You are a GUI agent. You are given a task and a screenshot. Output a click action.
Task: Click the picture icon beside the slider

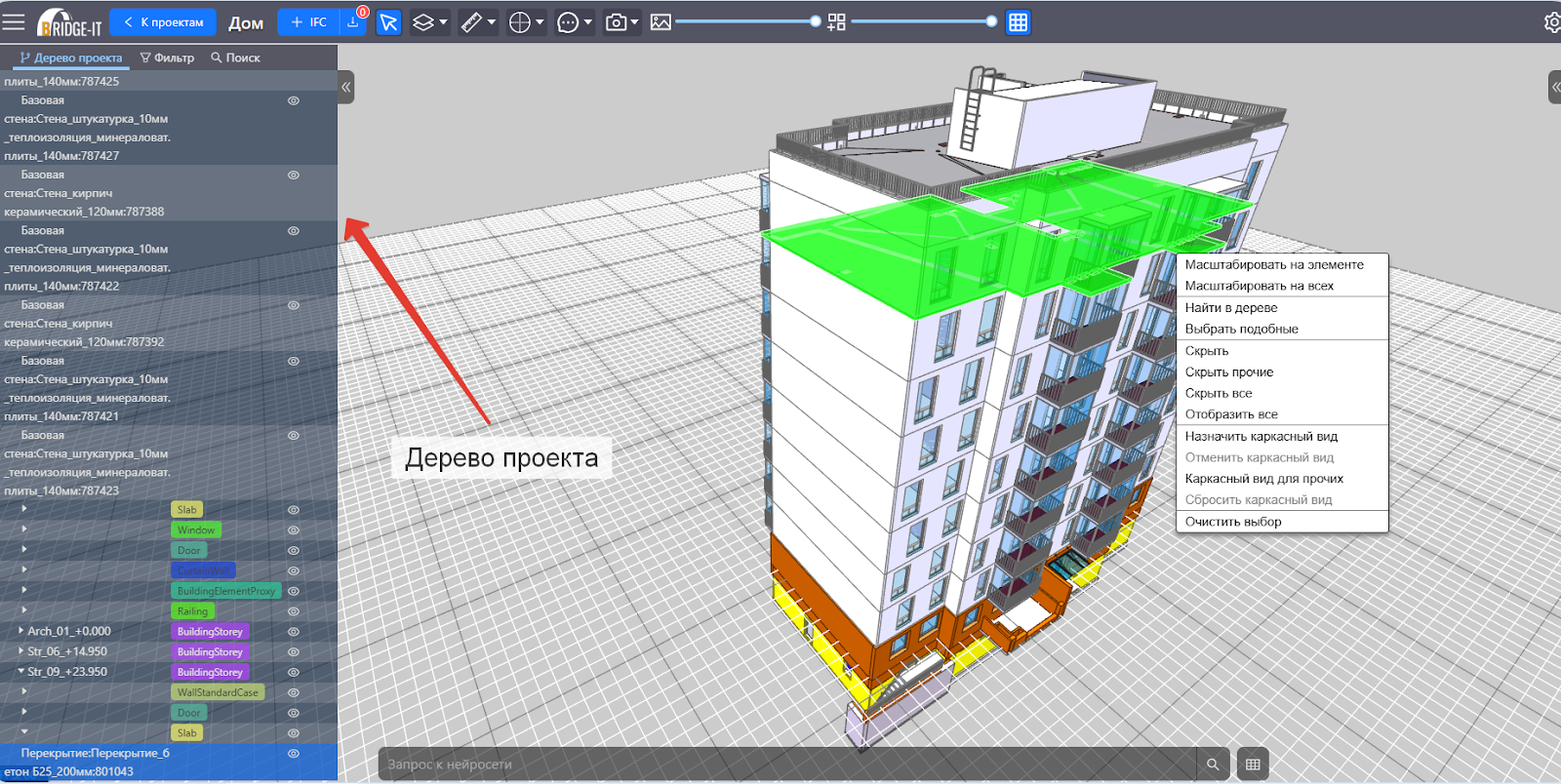tap(660, 22)
